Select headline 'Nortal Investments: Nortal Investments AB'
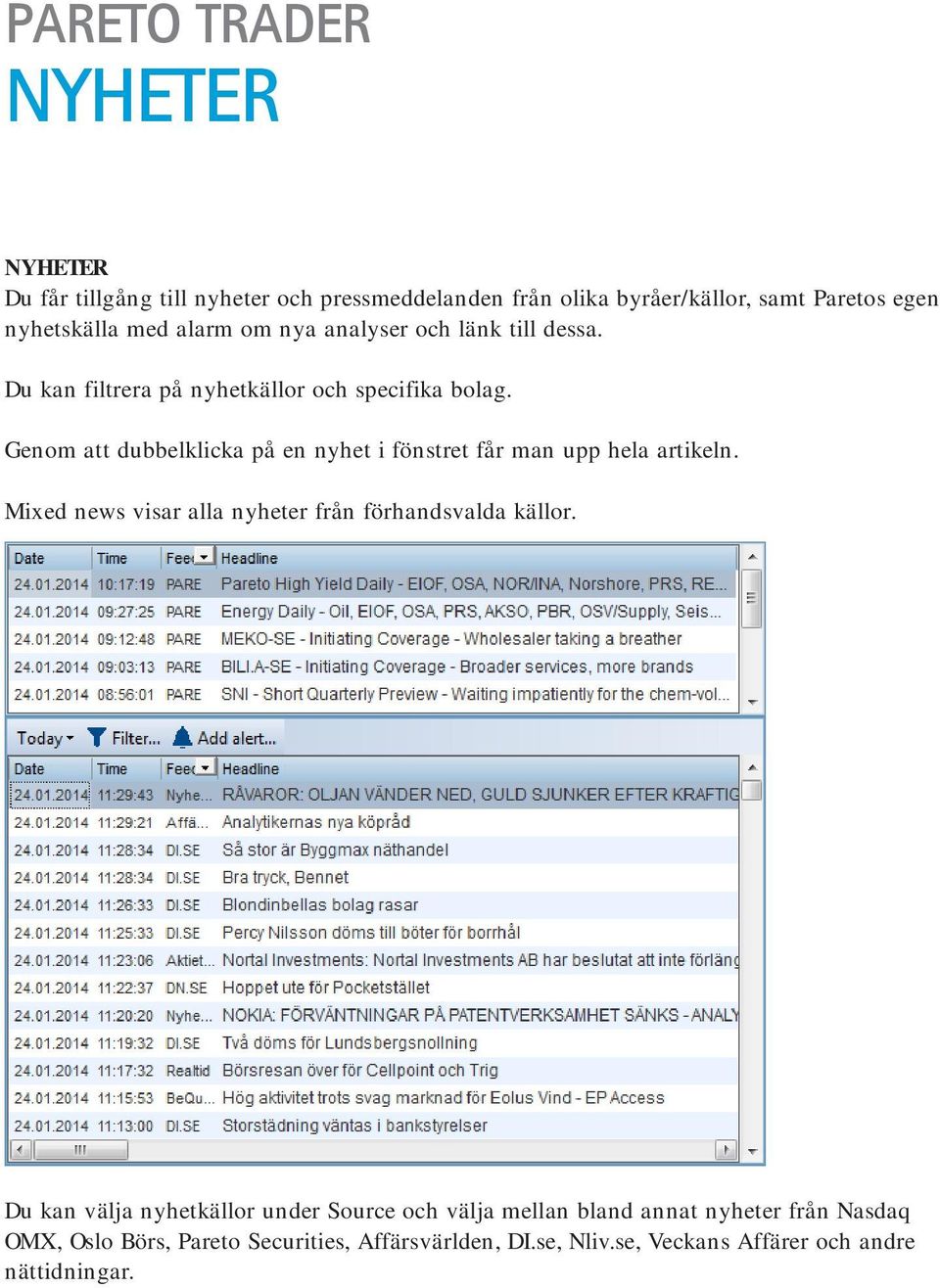The width and height of the screenshot is (940, 1288). coord(480,960)
